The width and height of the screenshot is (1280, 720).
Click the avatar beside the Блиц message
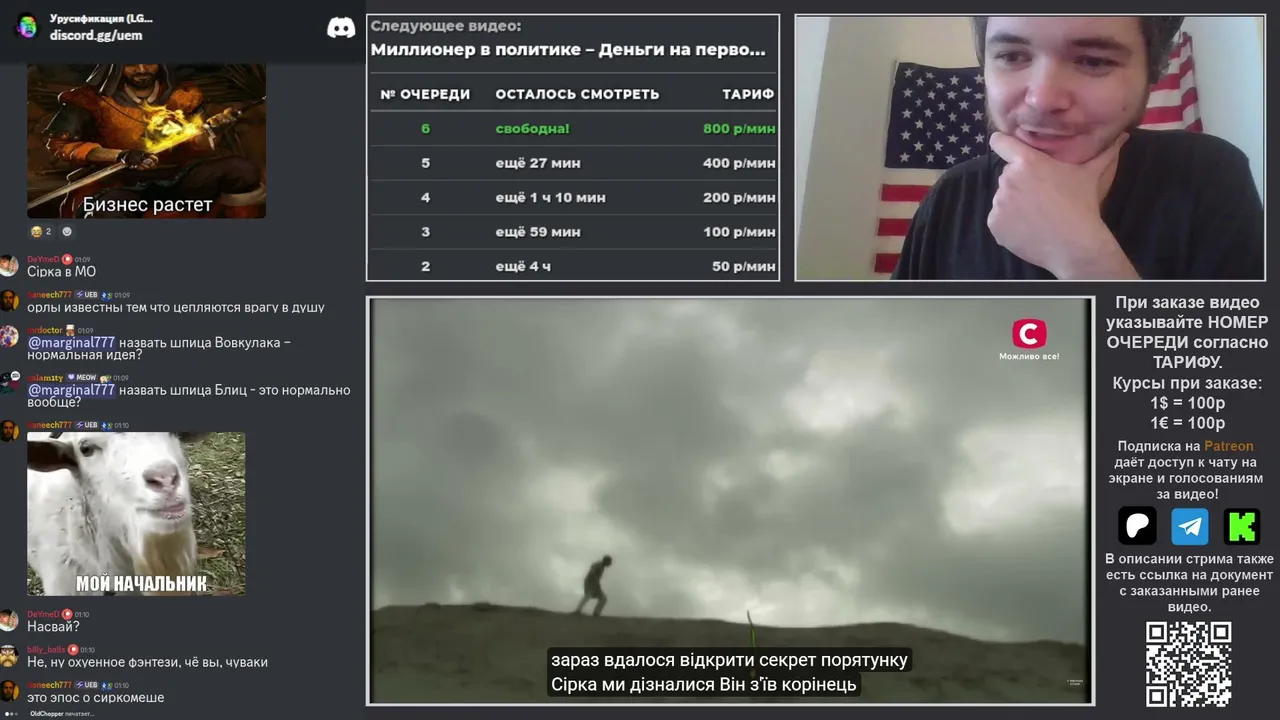pyautogui.click(x=9, y=384)
